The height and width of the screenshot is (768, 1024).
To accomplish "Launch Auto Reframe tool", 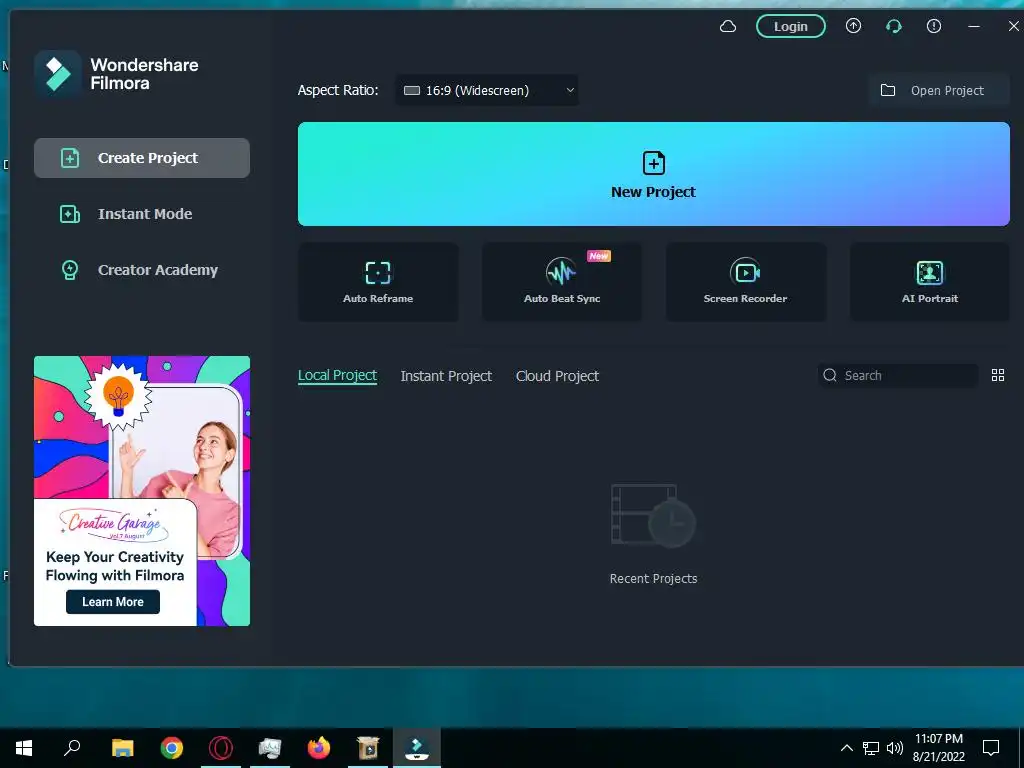I will [x=378, y=281].
